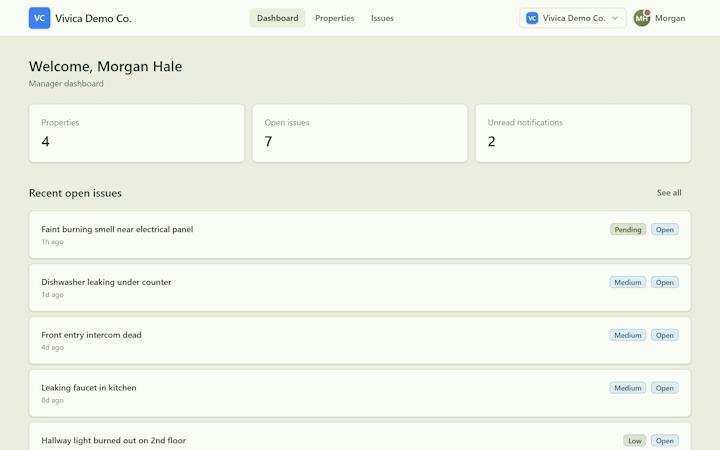Click the MH user avatar icon
720x450 pixels.
(641, 18)
